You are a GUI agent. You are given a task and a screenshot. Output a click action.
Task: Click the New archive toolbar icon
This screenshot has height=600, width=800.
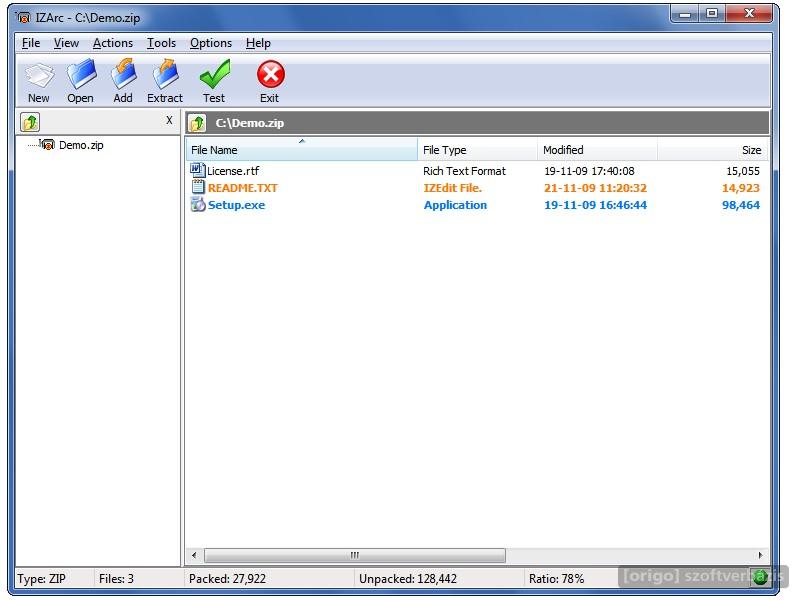pos(39,74)
